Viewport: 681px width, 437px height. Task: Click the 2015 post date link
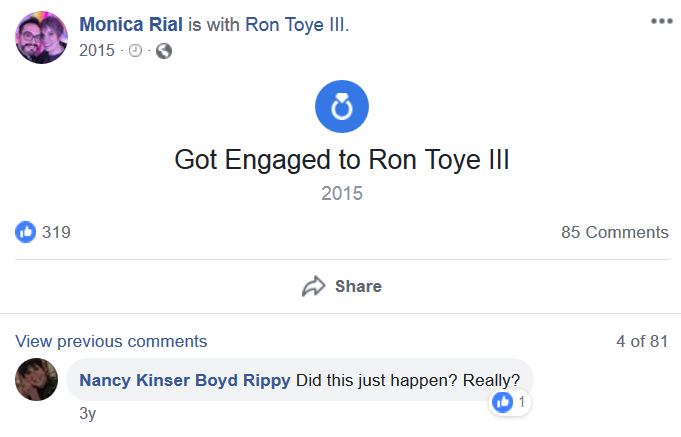[x=97, y=50]
